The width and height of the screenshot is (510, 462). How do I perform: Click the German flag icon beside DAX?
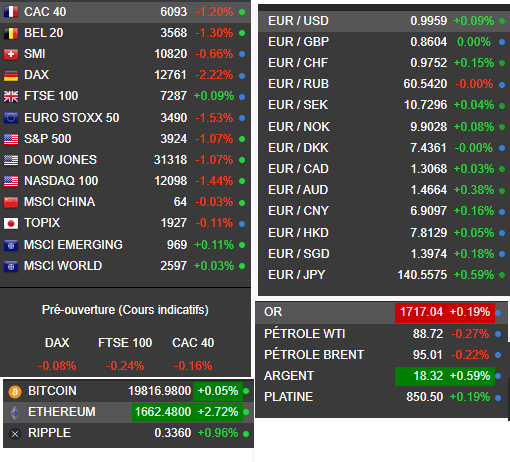click(11, 75)
